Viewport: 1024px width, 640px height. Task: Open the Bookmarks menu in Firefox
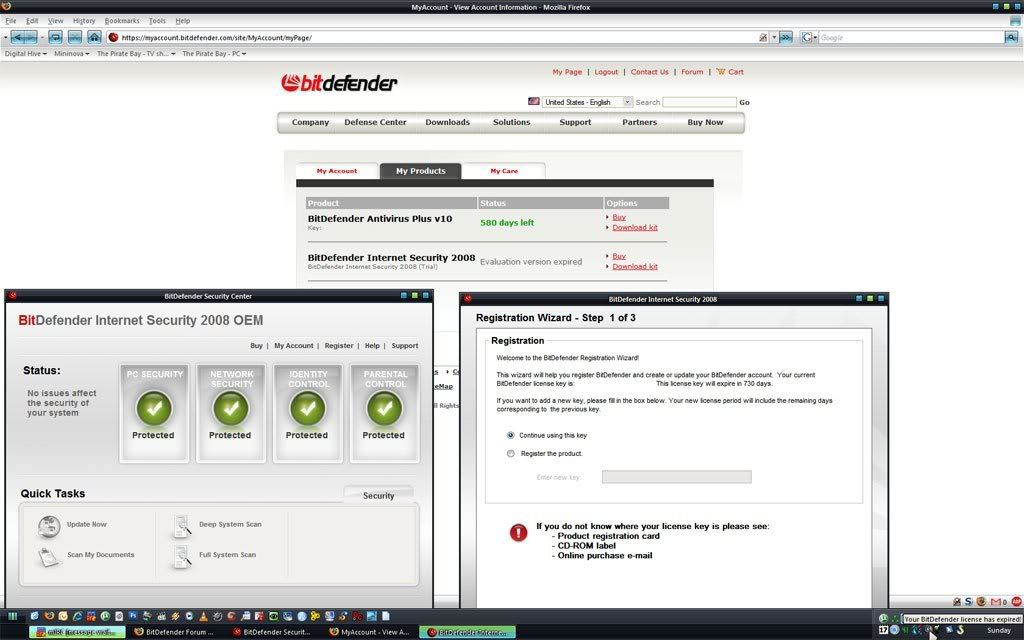pyautogui.click(x=122, y=21)
